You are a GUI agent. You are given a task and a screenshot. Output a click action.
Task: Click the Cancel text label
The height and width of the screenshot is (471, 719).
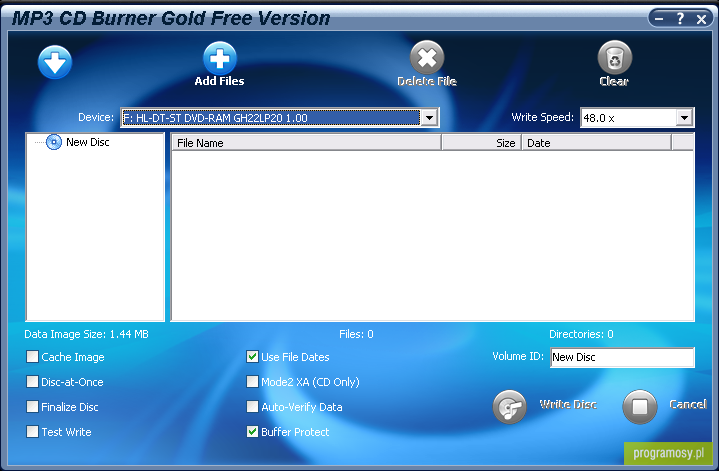point(688,405)
